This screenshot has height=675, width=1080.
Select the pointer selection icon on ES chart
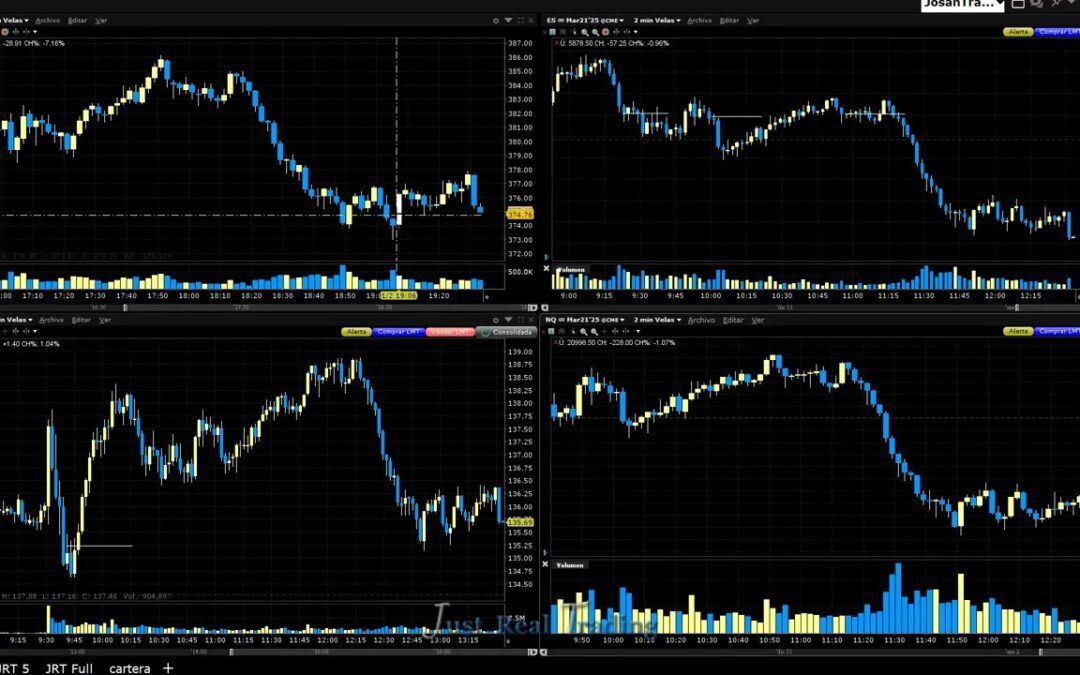tap(573, 32)
